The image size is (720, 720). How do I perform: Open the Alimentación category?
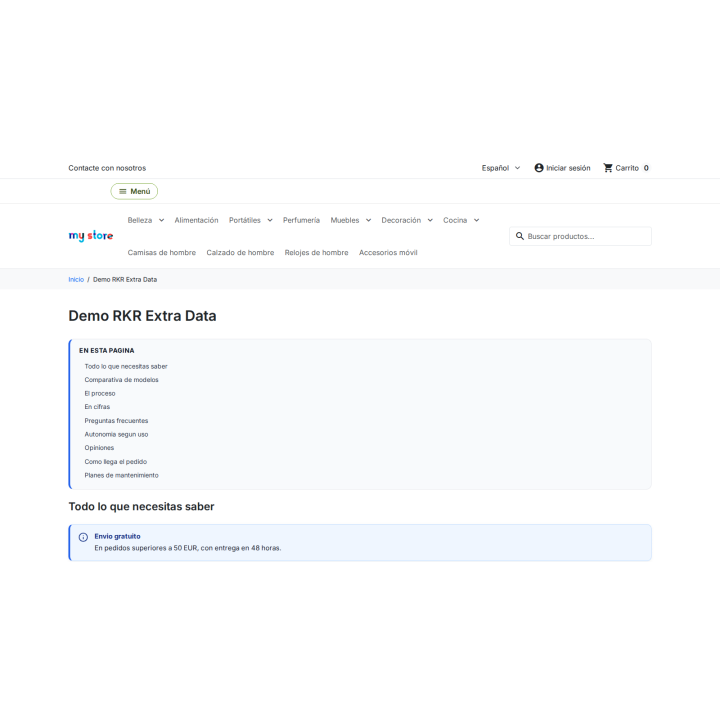pos(197,220)
